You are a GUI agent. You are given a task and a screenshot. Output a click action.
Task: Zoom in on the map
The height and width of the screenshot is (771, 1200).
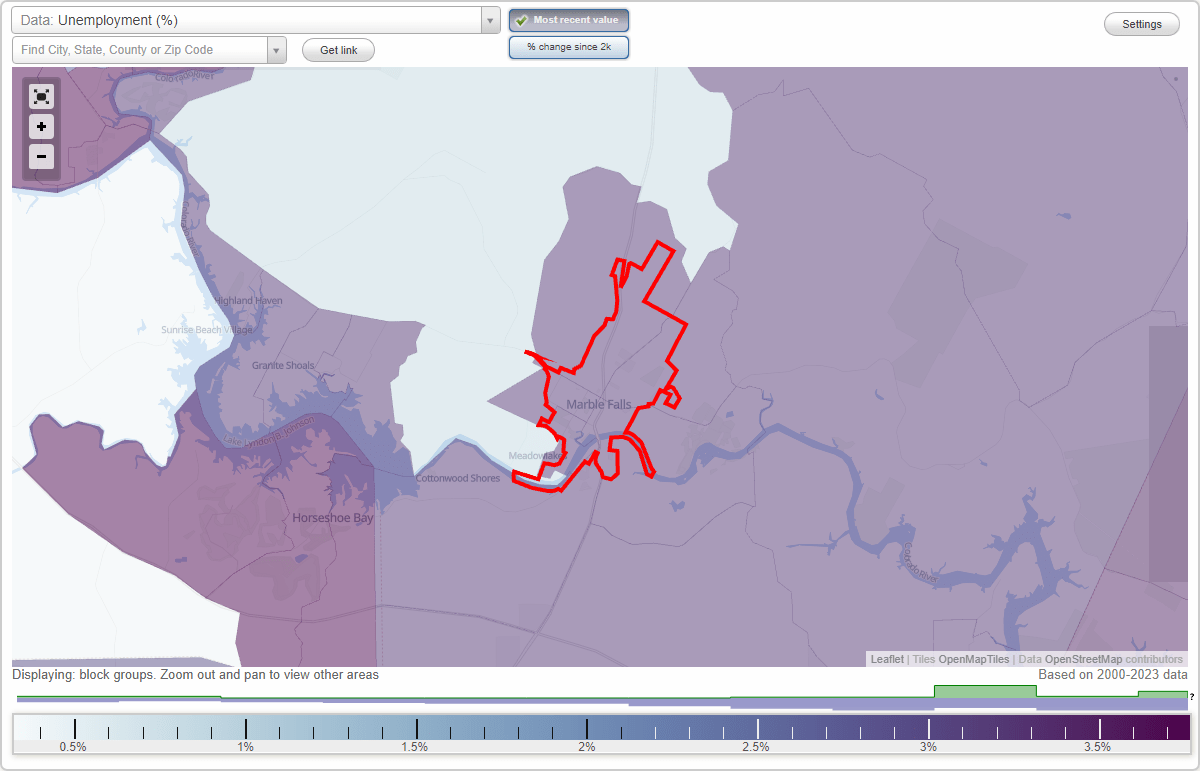[x=41, y=127]
